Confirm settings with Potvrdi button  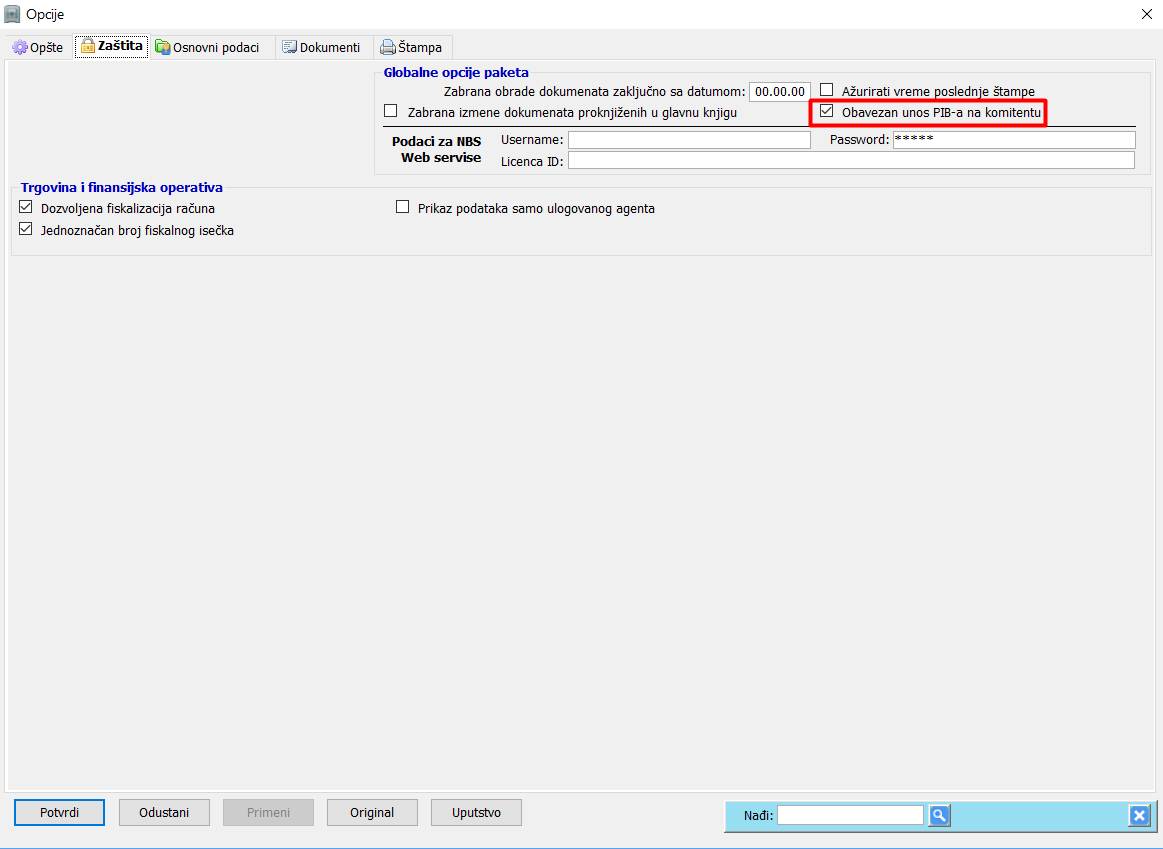59,813
